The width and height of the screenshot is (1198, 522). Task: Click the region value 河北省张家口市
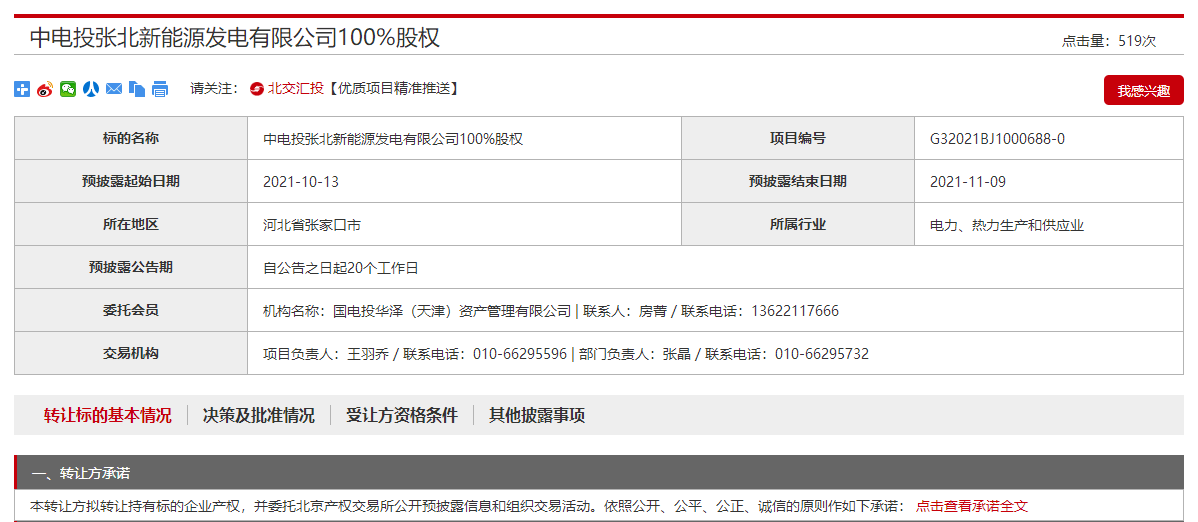click(x=312, y=225)
